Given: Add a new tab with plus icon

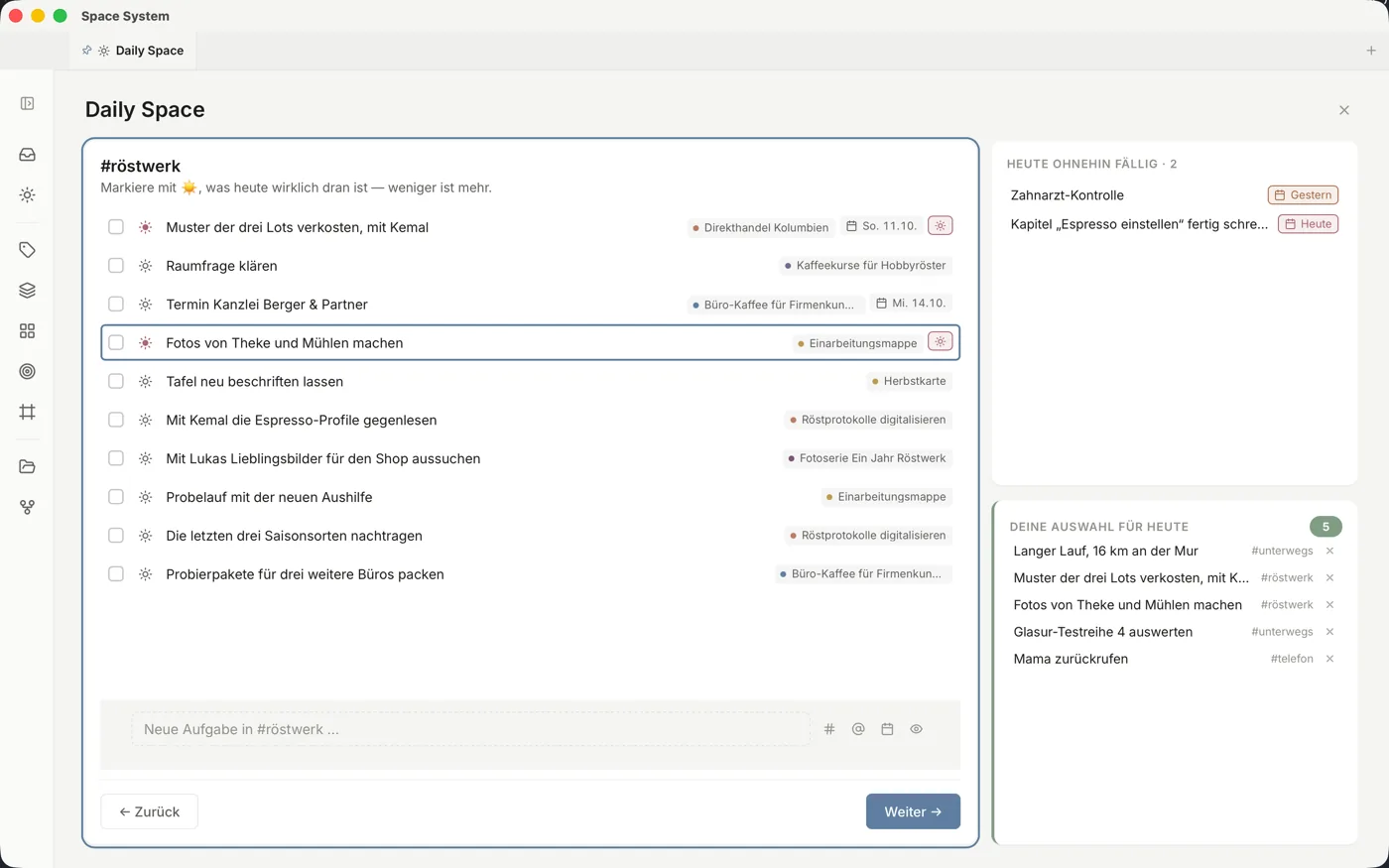Looking at the screenshot, I should coord(1371,51).
